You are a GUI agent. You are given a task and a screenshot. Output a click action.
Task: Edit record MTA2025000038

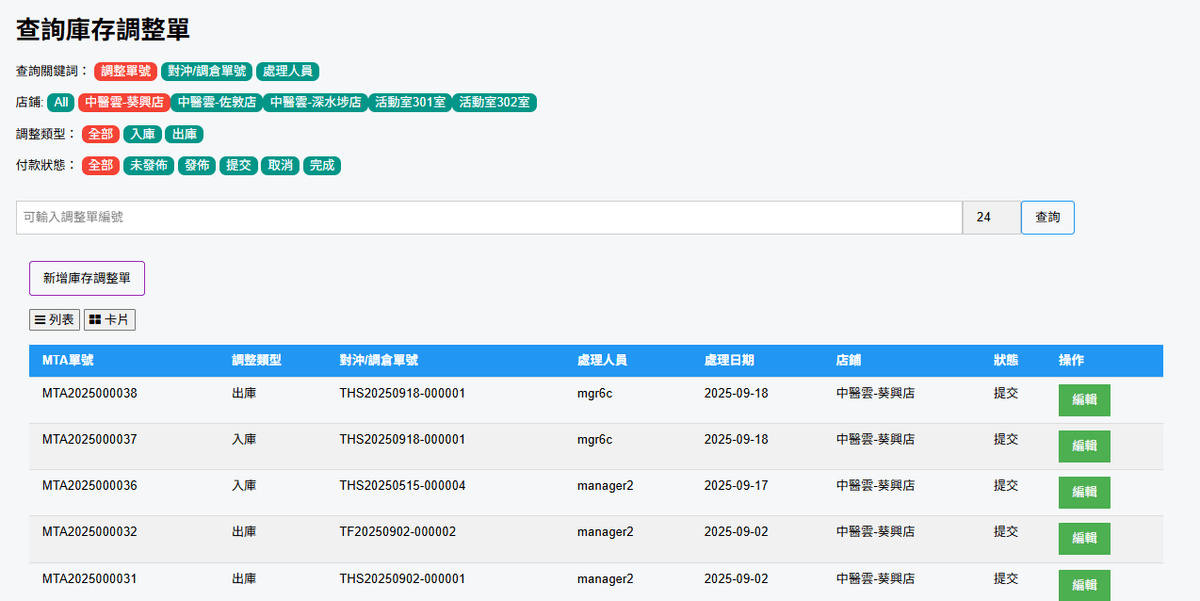pos(1084,400)
